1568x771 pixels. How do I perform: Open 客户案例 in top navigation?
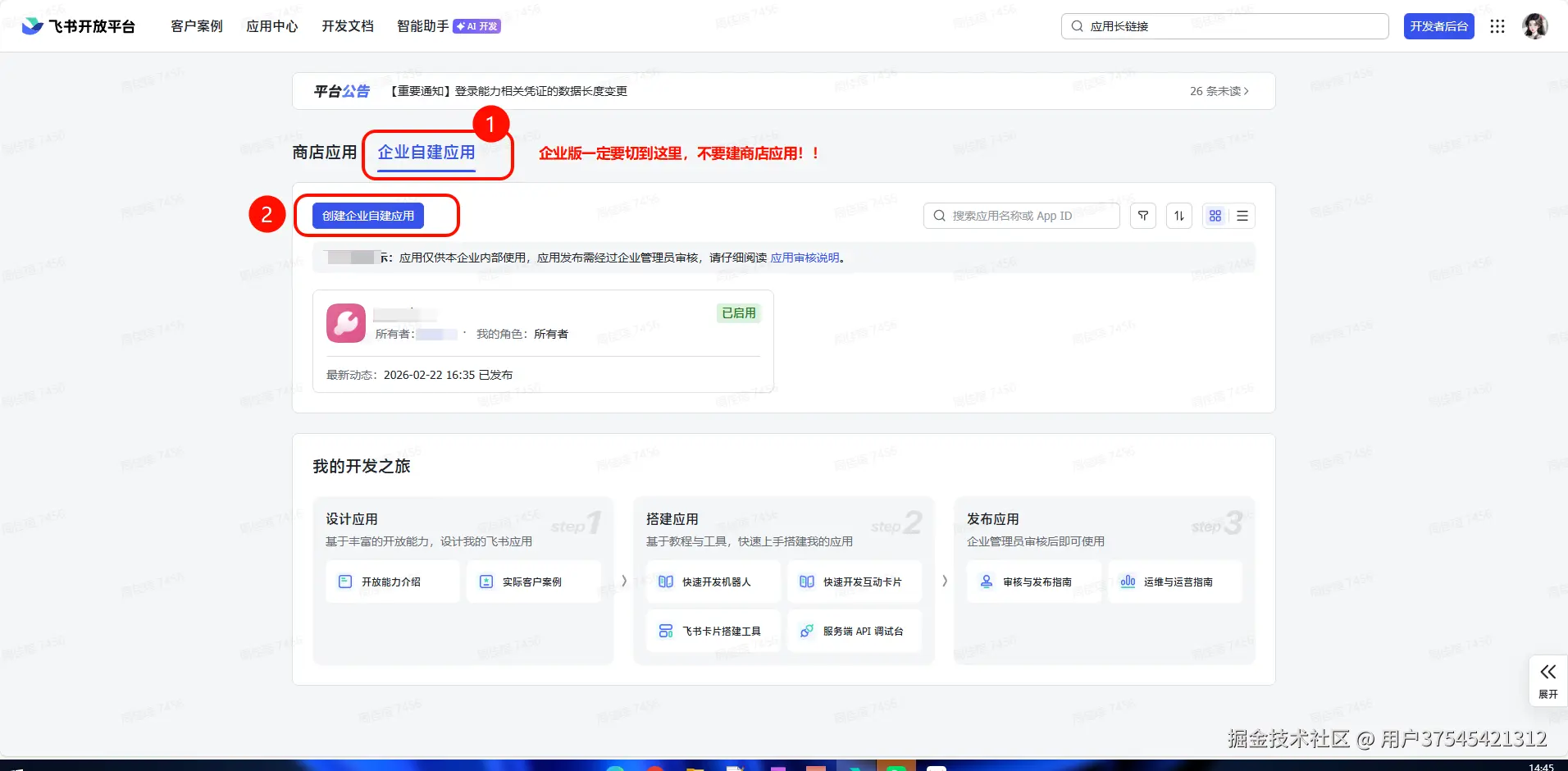(197, 26)
